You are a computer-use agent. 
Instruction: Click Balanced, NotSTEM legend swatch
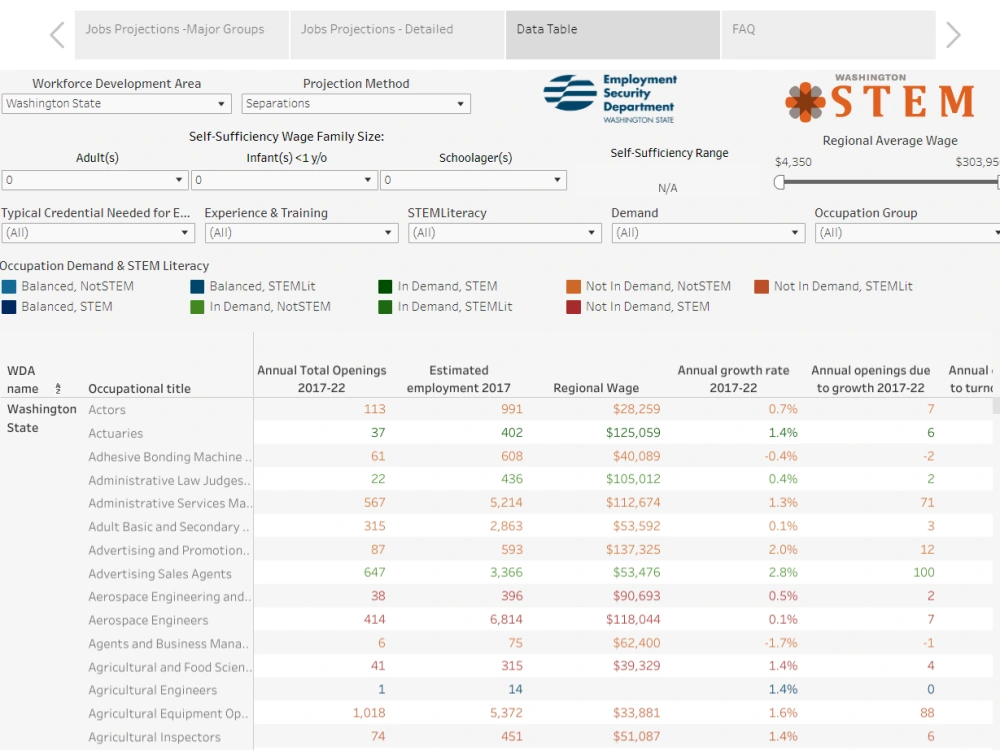[9, 286]
